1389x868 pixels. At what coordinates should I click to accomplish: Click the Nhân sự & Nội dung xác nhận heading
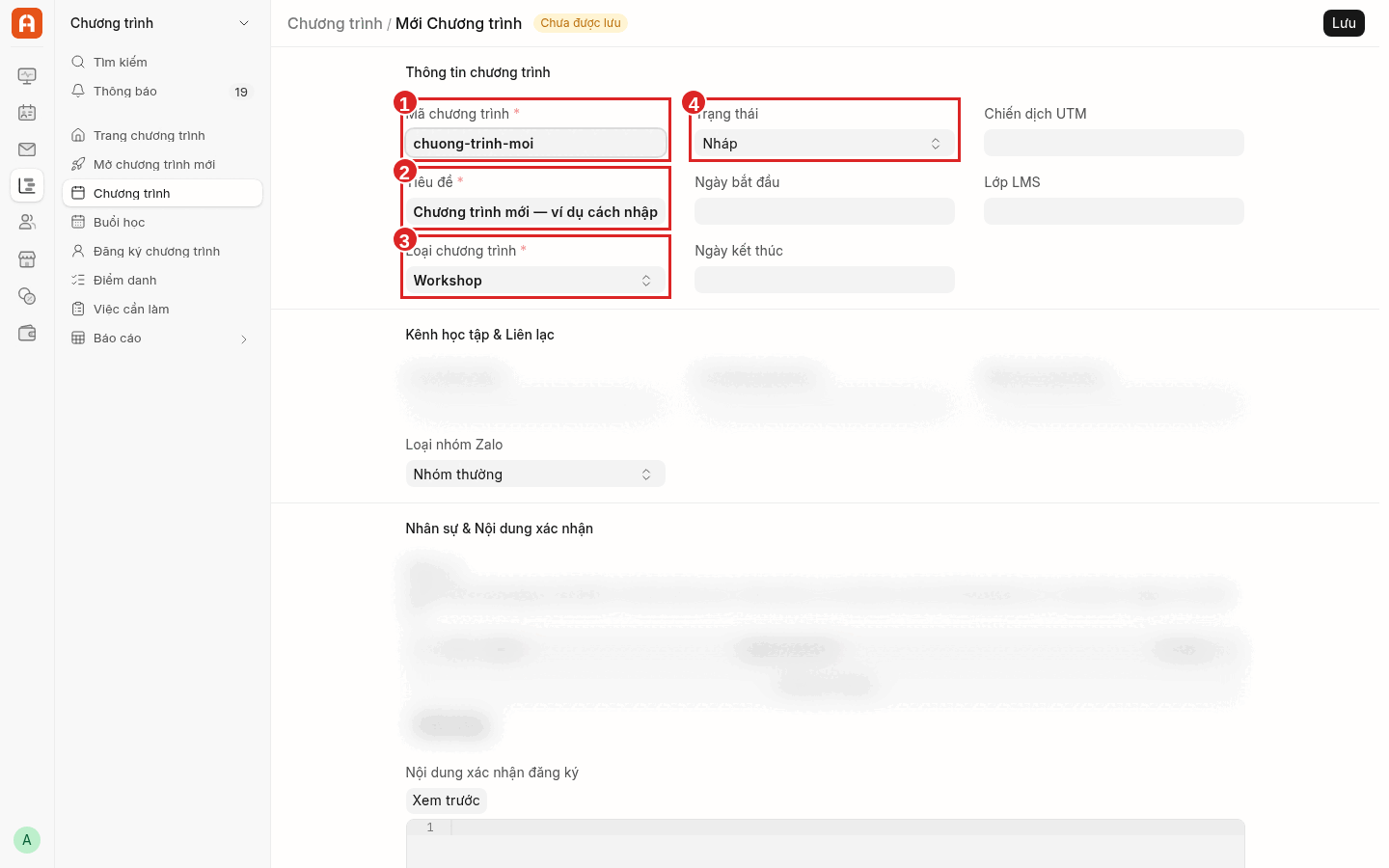pyautogui.click(x=499, y=529)
